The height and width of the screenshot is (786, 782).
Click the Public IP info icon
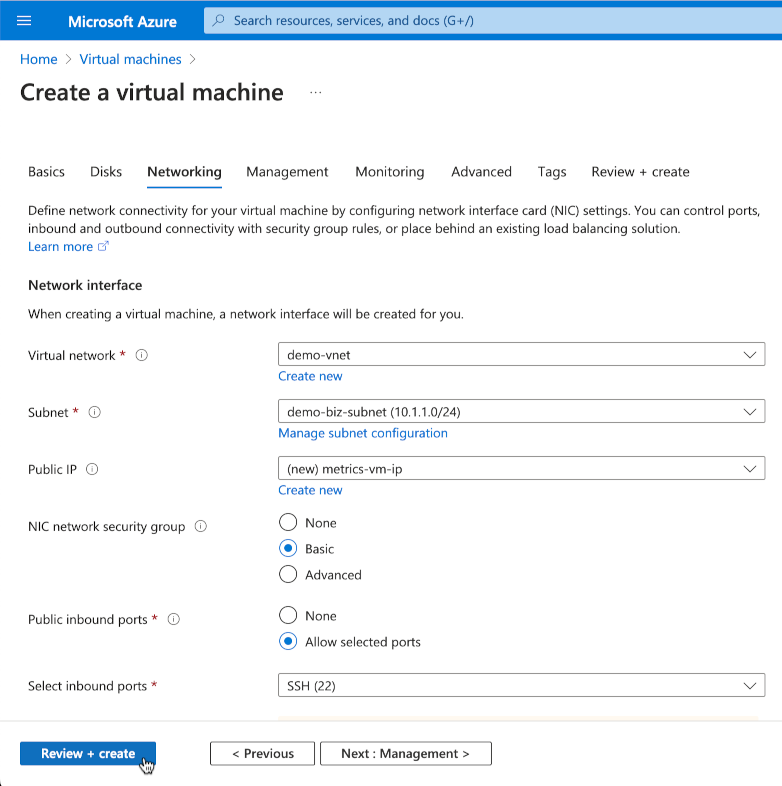point(93,469)
